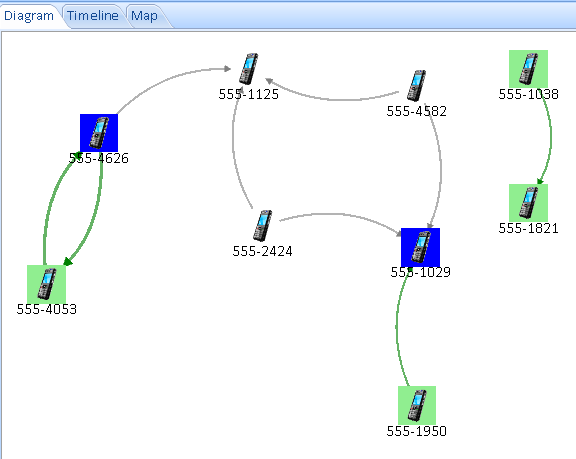Select the blue-highlighted phone 555-4626
This screenshot has height=459, width=576.
click(x=99, y=133)
